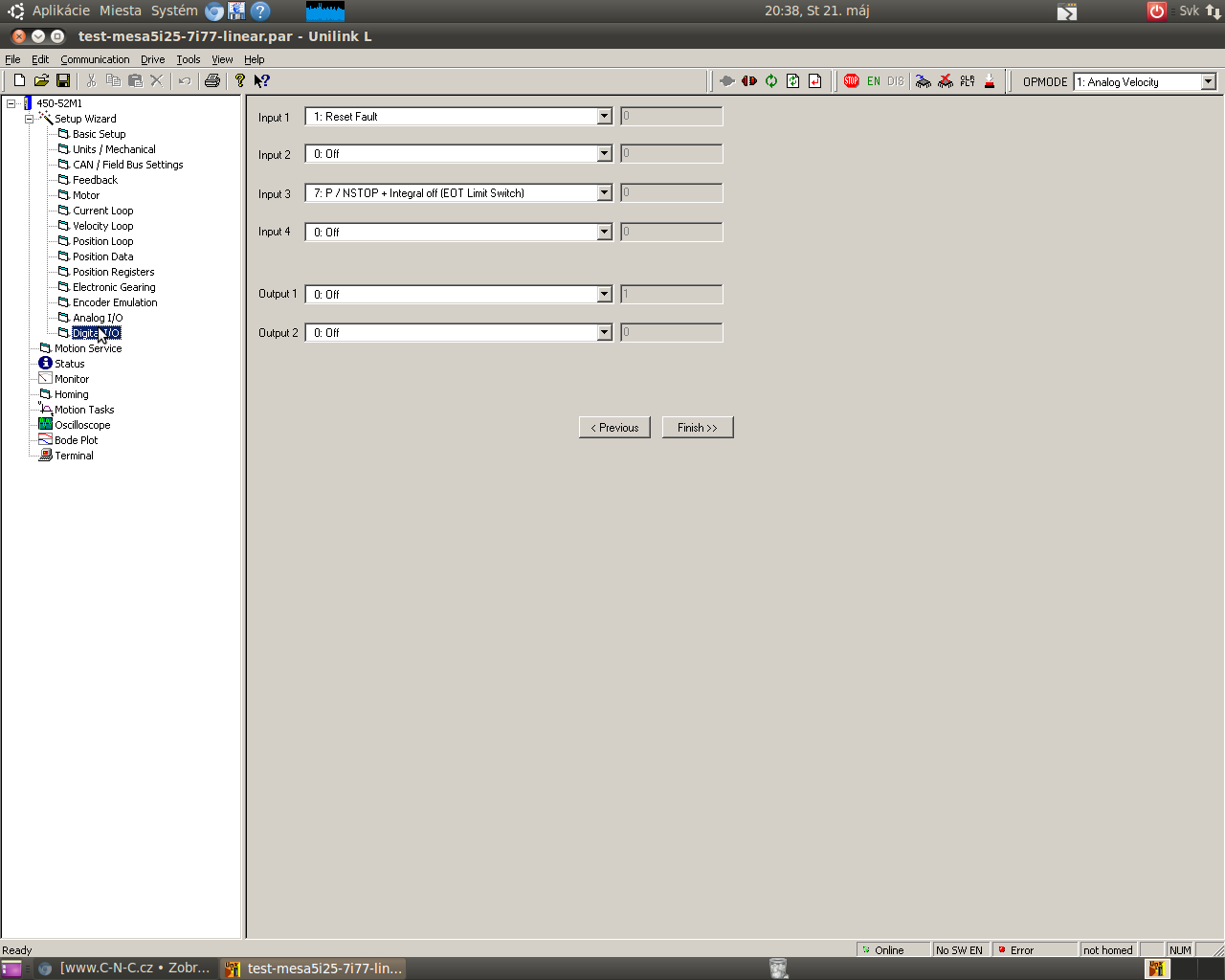The image size is (1225, 980).
Task: Open the Input 1 function dropdown
Action: point(604,117)
